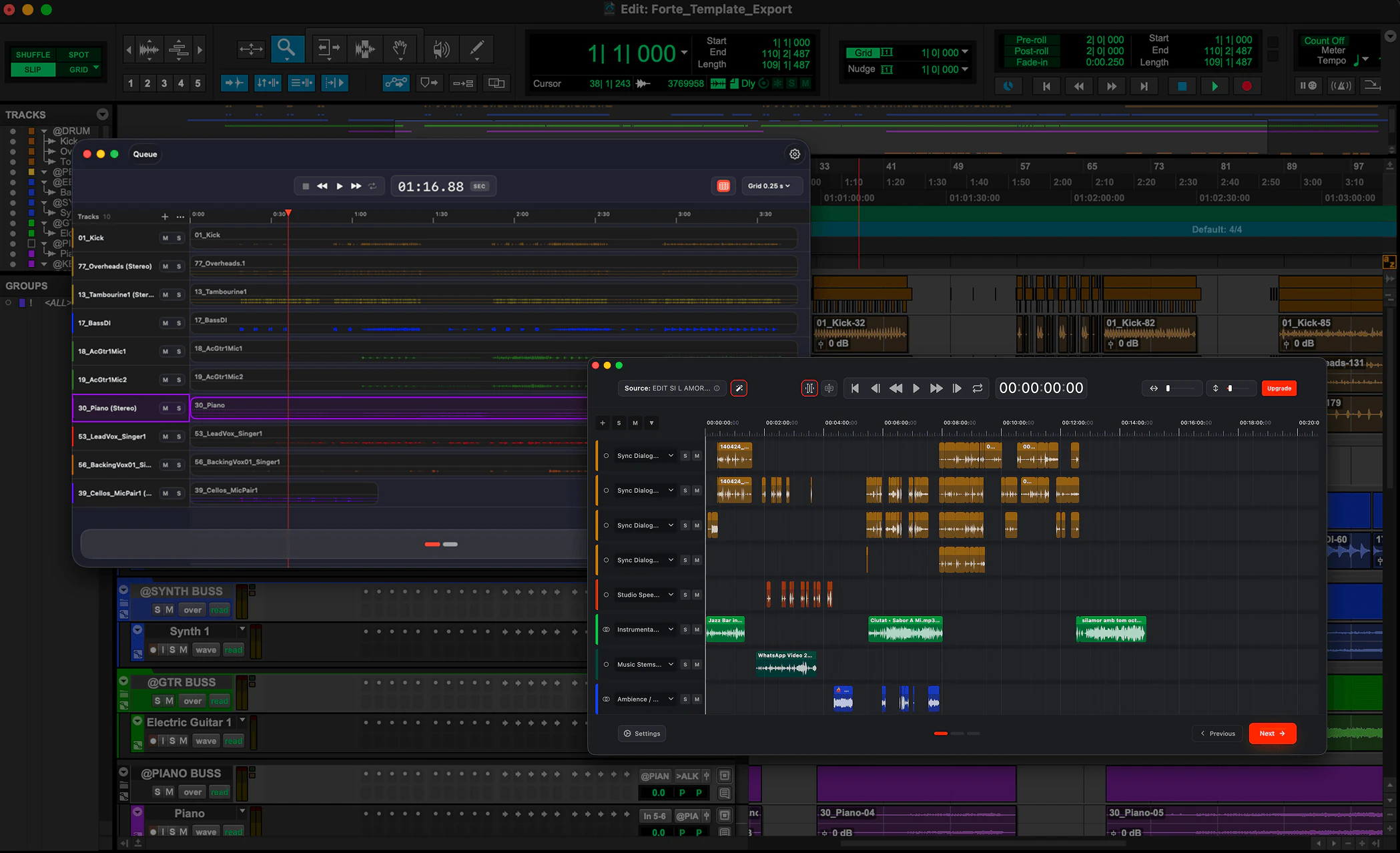The image size is (1400, 853).
Task: Select the GRID edit mode button
Action: pyautogui.click(x=79, y=69)
